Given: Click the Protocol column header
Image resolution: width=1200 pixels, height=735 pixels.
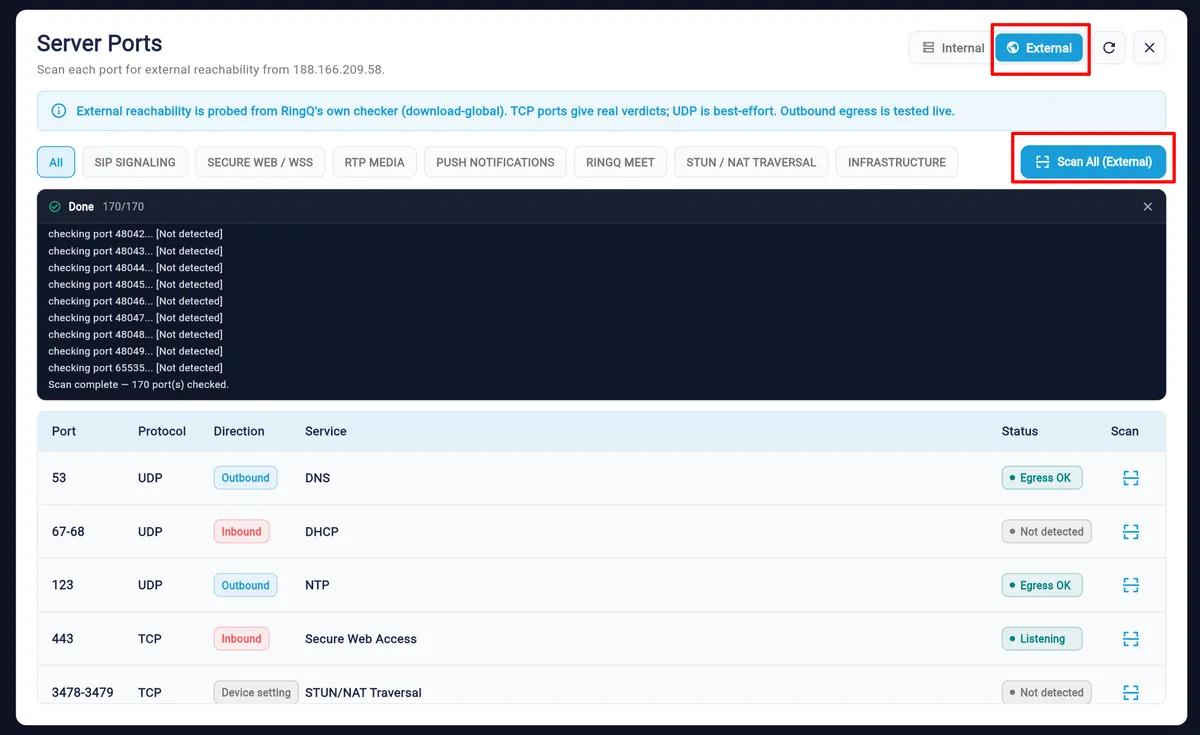Looking at the screenshot, I should [x=162, y=431].
